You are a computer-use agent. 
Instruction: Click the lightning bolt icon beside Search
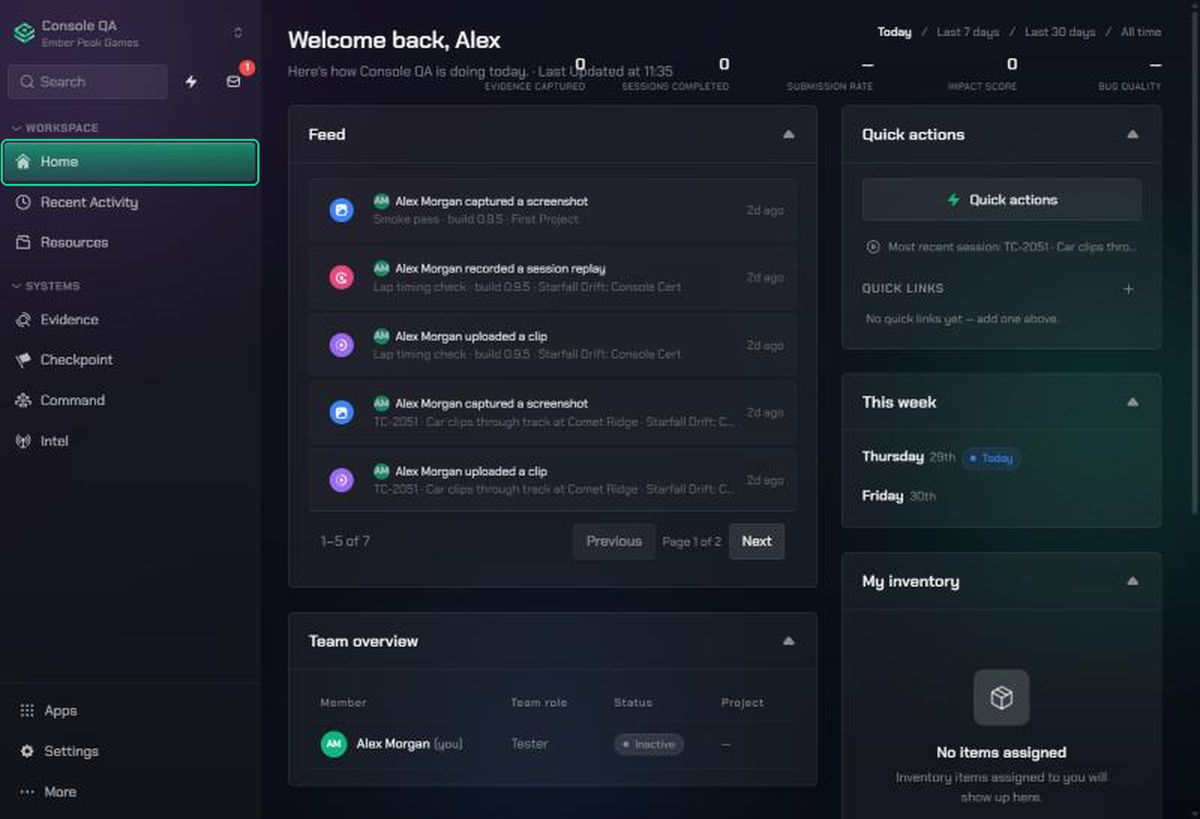(x=191, y=82)
